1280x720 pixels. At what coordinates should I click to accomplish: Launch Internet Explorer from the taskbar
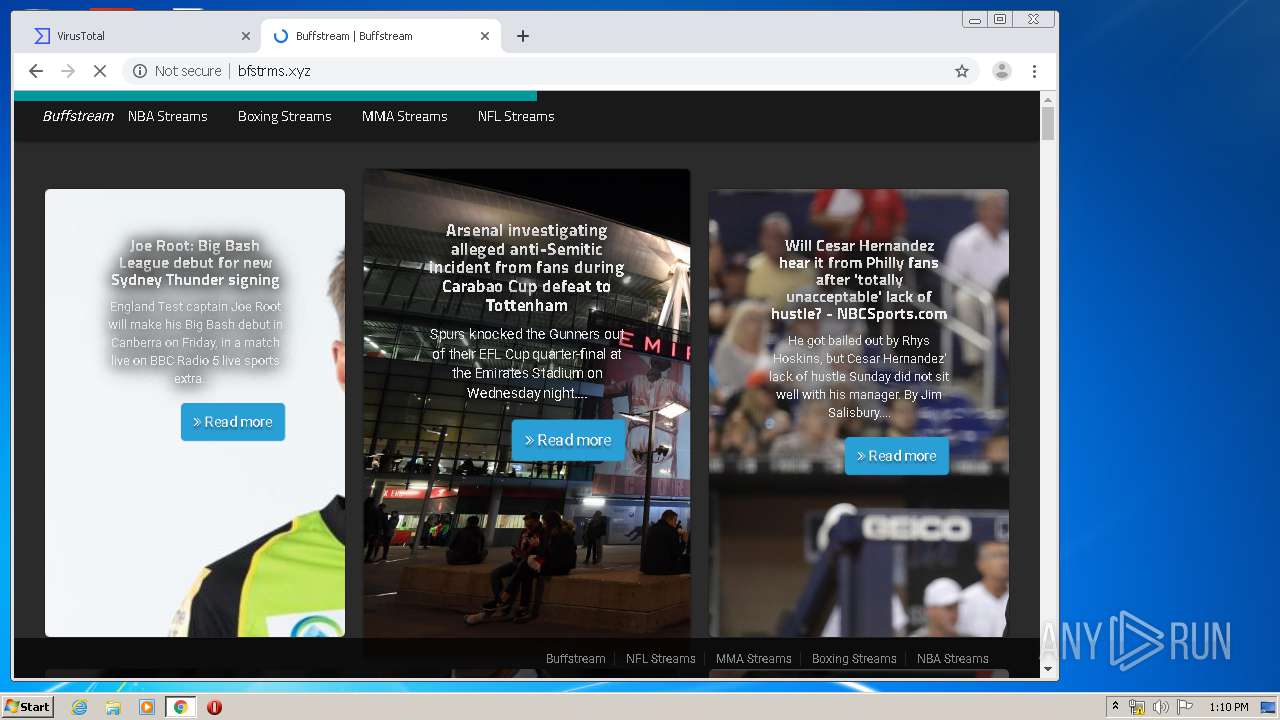[x=80, y=707]
